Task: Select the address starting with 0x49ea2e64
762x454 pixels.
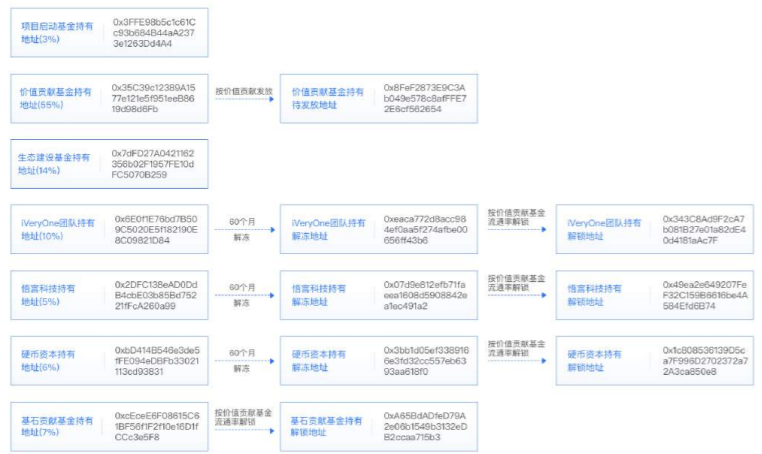Action: coord(705,295)
